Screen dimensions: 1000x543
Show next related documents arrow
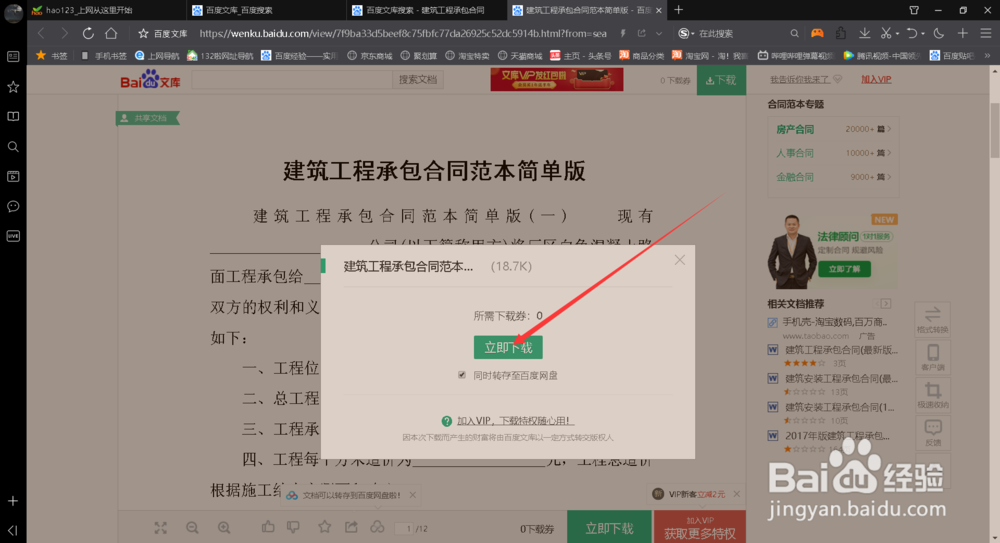pyautogui.click(x=886, y=304)
